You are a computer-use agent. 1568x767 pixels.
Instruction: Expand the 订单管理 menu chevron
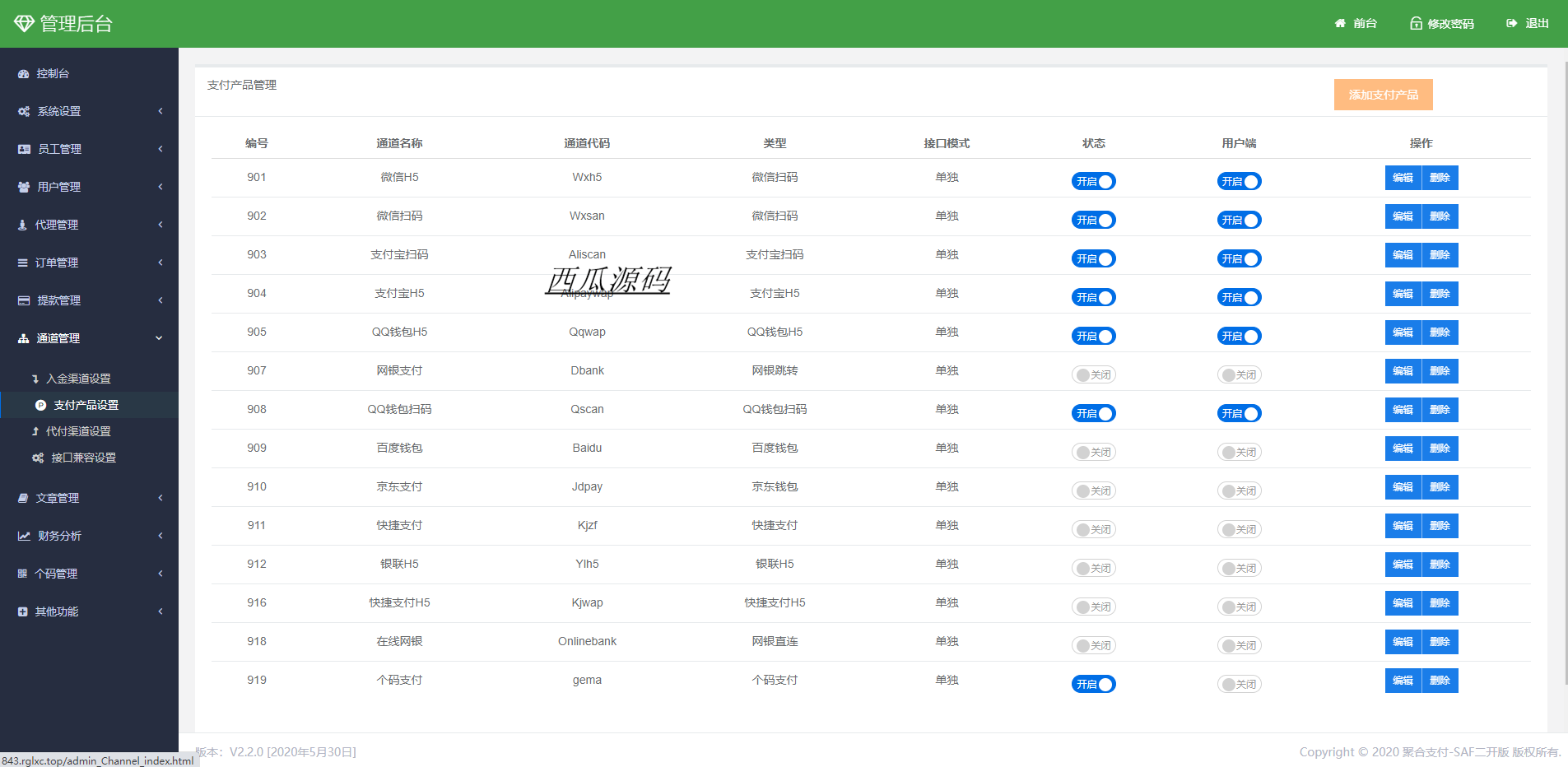(x=161, y=263)
